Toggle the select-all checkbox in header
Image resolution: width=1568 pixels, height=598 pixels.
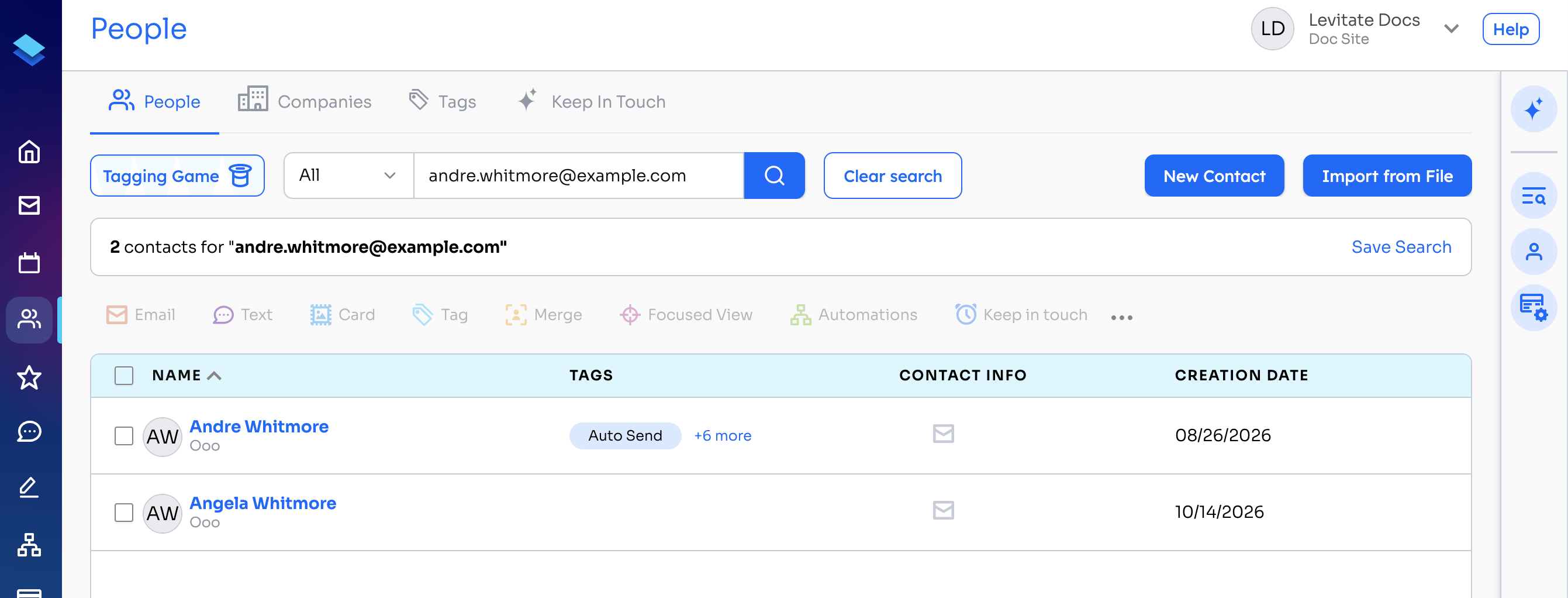124,376
